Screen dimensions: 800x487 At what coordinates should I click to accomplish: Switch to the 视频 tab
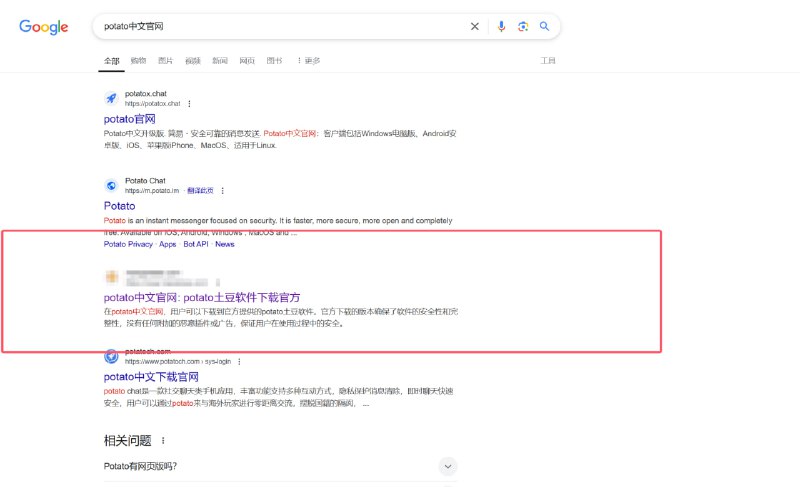[192, 61]
